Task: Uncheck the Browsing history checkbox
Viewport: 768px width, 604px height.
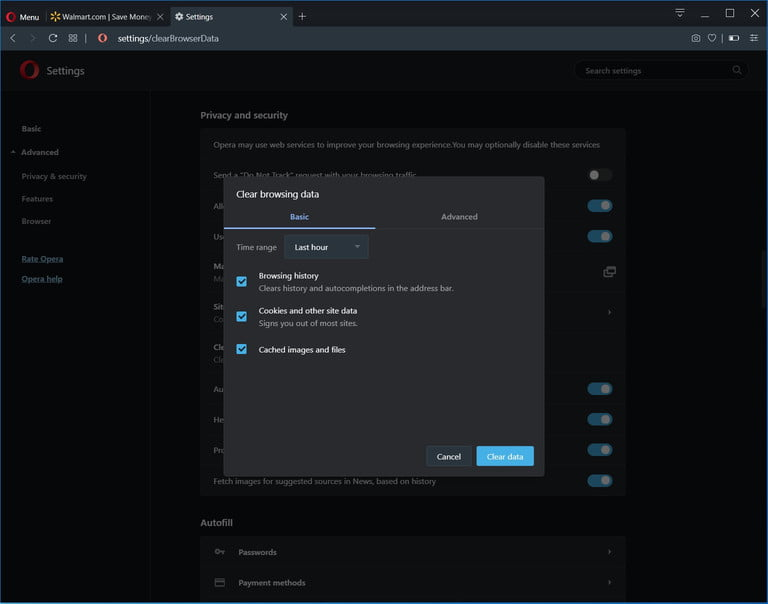Action: (x=241, y=281)
